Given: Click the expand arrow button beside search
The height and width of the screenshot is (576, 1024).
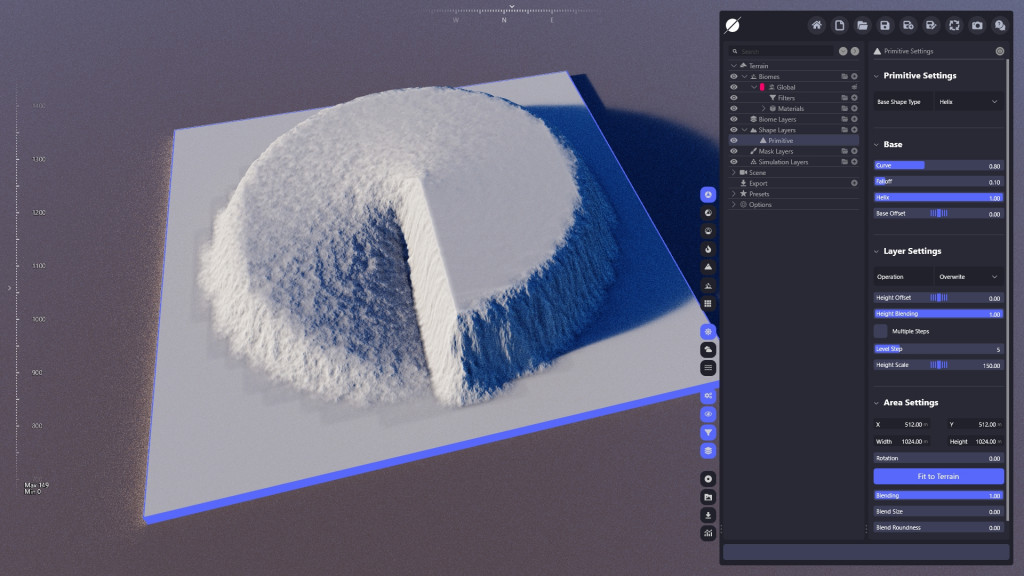Looking at the screenshot, I should point(855,51).
